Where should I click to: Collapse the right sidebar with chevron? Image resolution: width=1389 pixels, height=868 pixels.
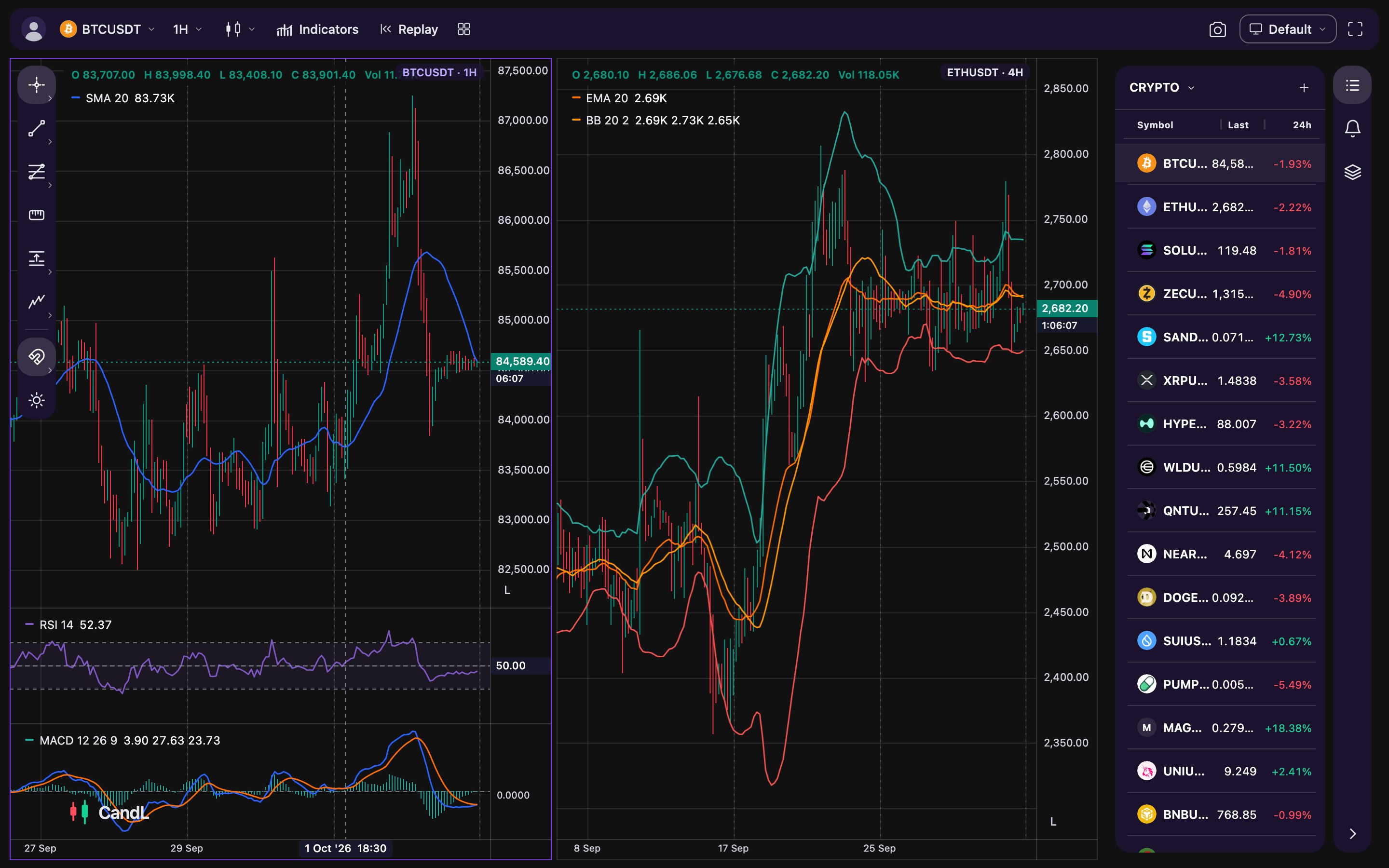(x=1352, y=834)
